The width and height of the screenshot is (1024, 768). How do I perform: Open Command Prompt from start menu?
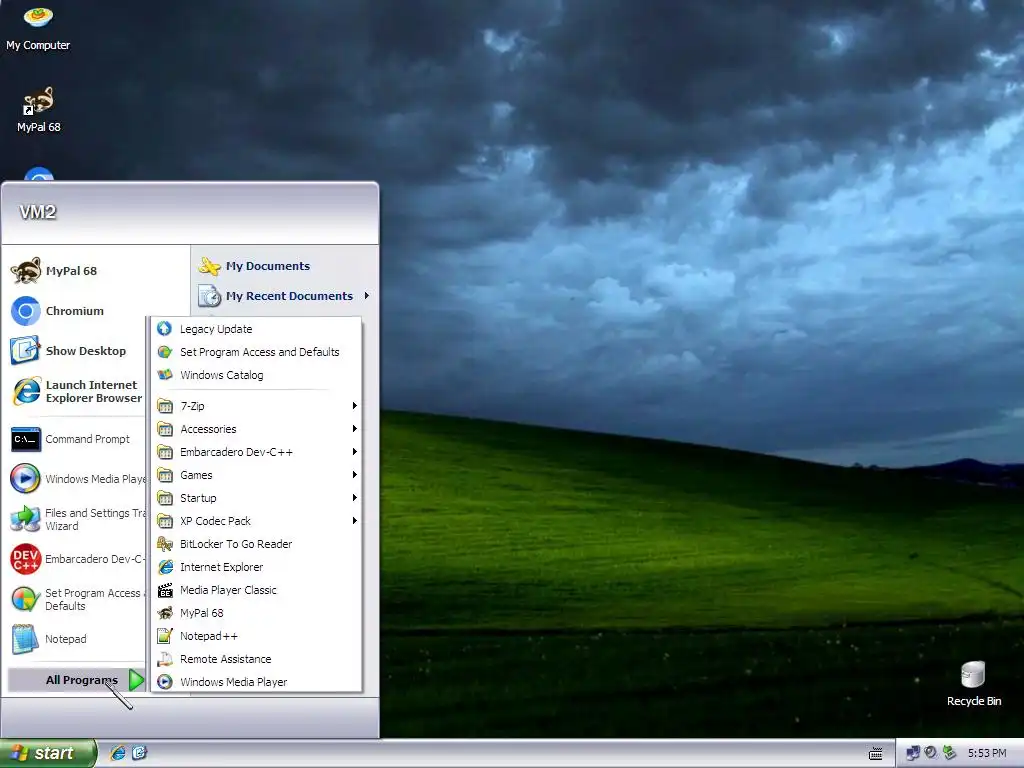click(76, 439)
